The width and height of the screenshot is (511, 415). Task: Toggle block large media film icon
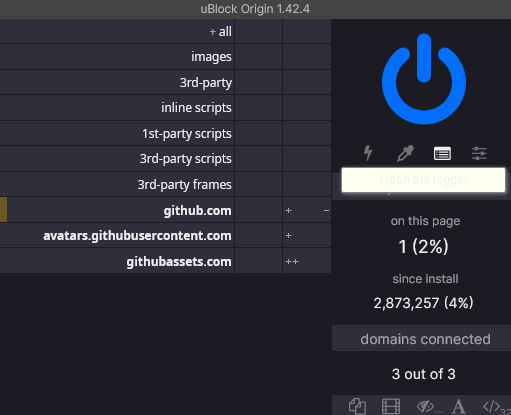(x=391, y=407)
